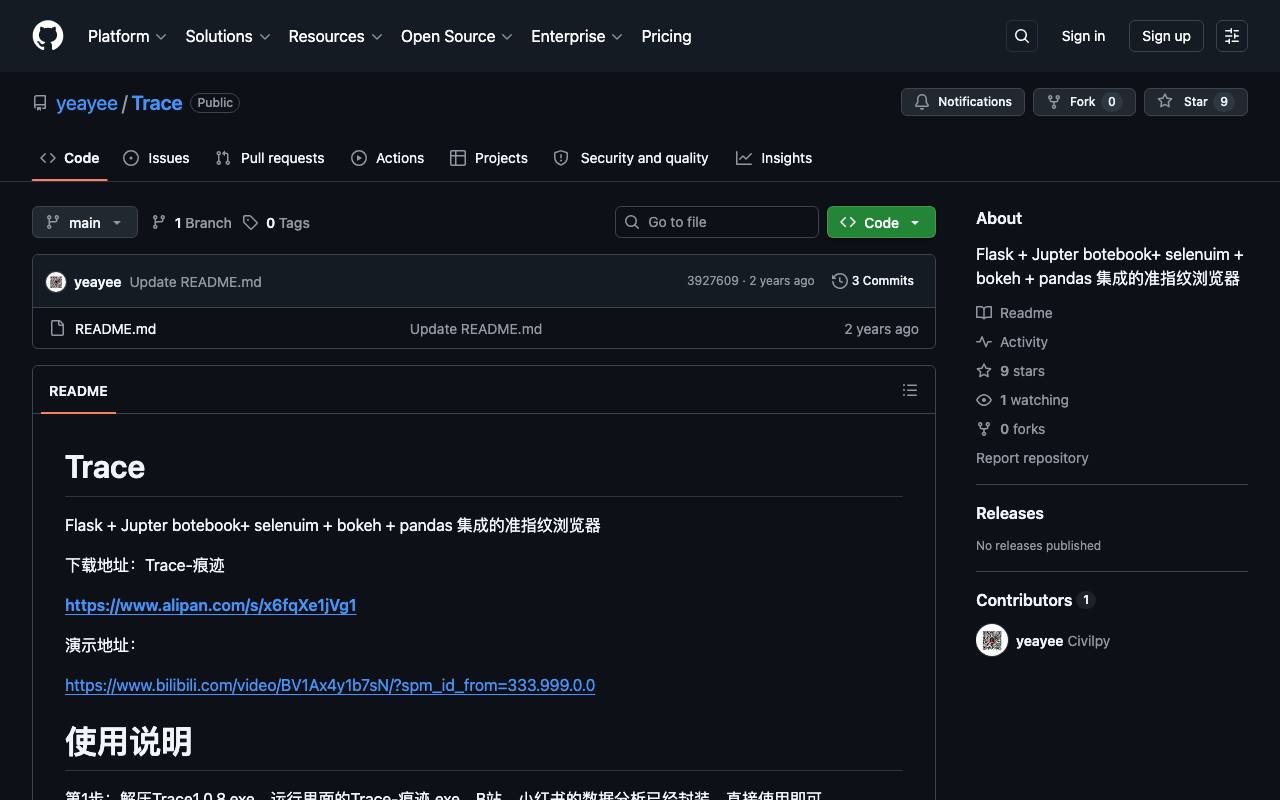
Task: Expand the Enterprise menu
Action: click(577, 36)
